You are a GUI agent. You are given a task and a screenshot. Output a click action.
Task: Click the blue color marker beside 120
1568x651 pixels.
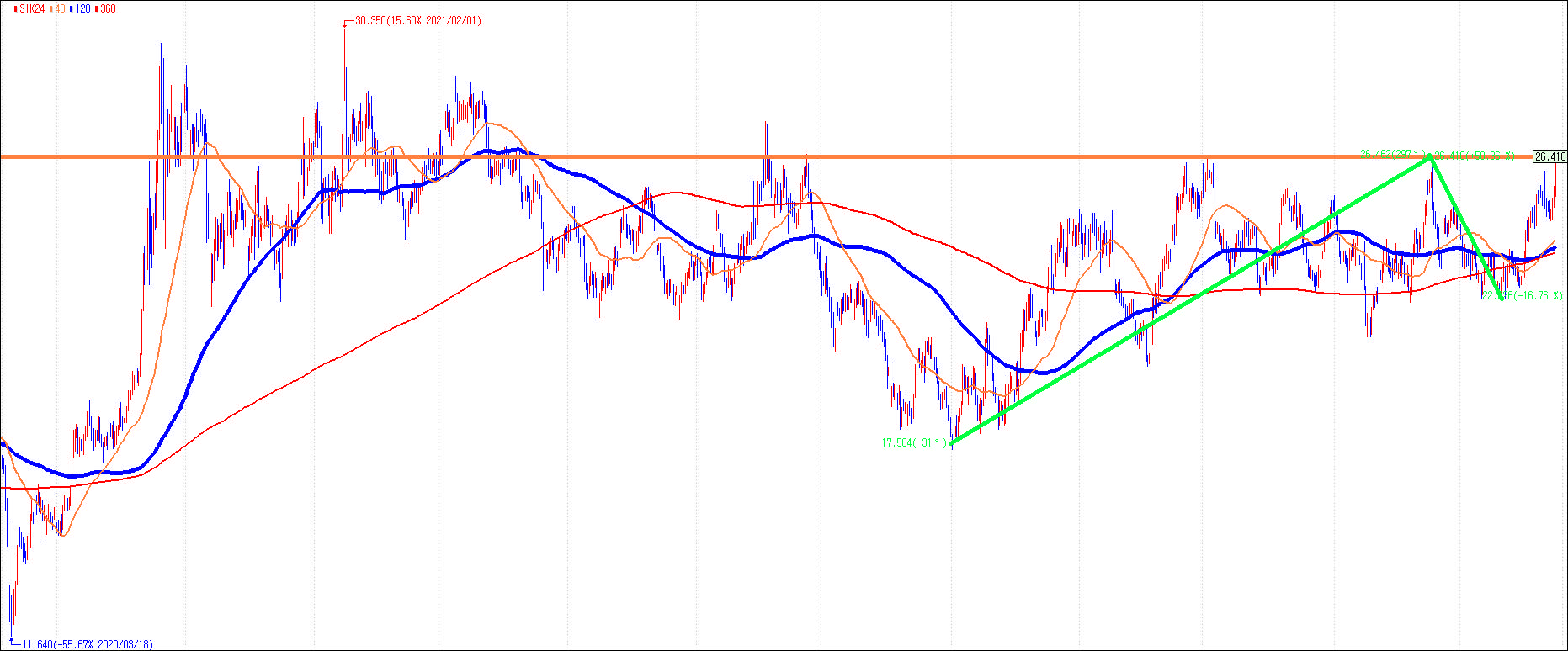(x=72, y=8)
